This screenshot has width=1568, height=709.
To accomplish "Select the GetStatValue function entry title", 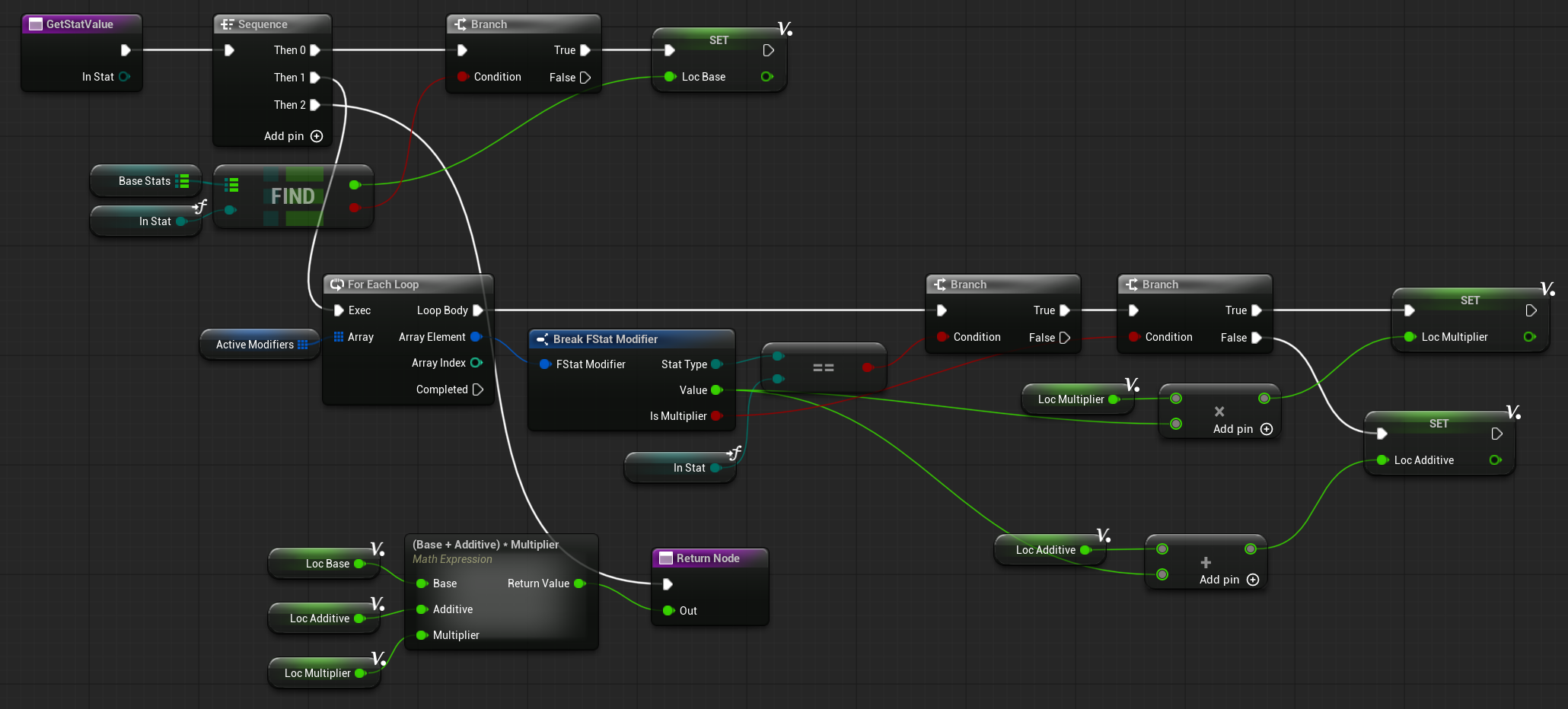I will 79,24.
